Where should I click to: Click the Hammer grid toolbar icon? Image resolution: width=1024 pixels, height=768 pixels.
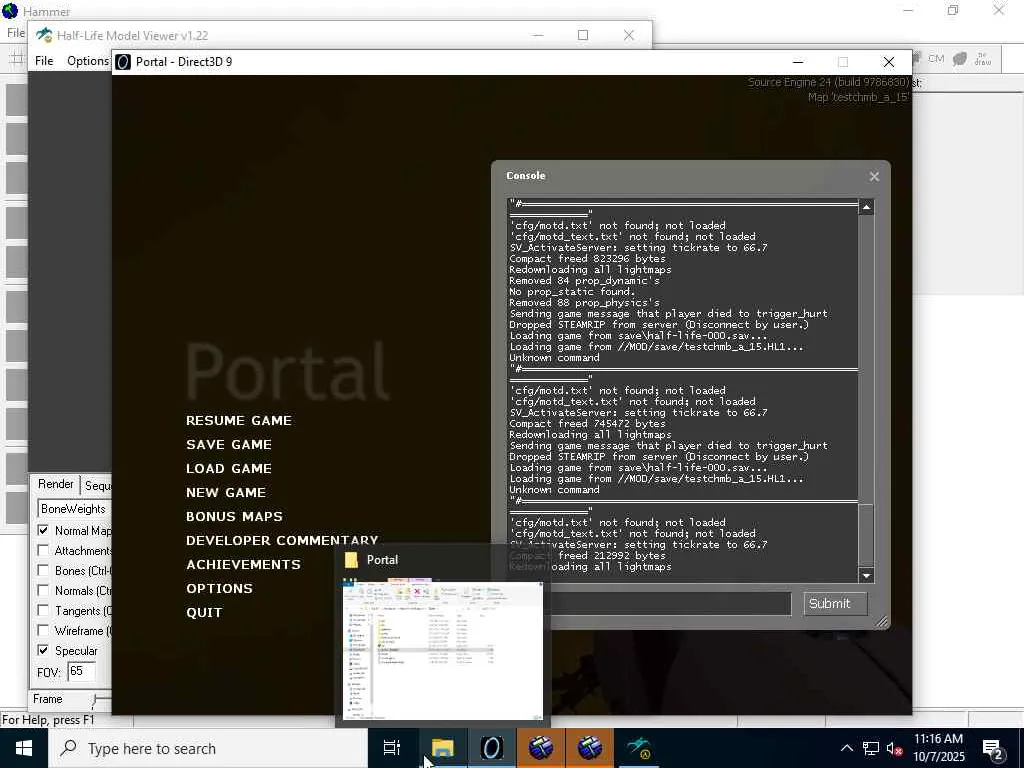[16, 59]
